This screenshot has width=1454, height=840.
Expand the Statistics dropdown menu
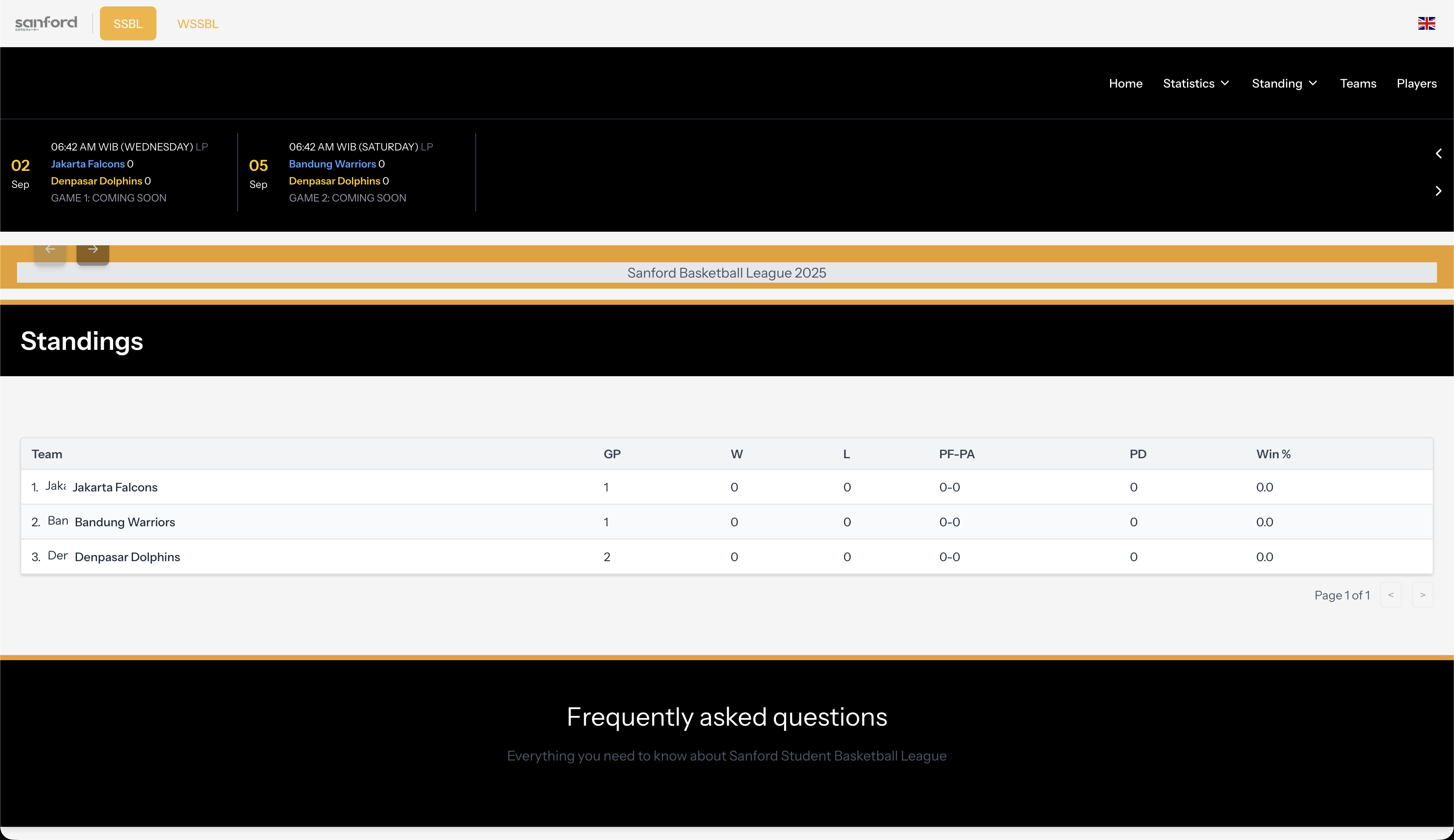tap(1196, 84)
